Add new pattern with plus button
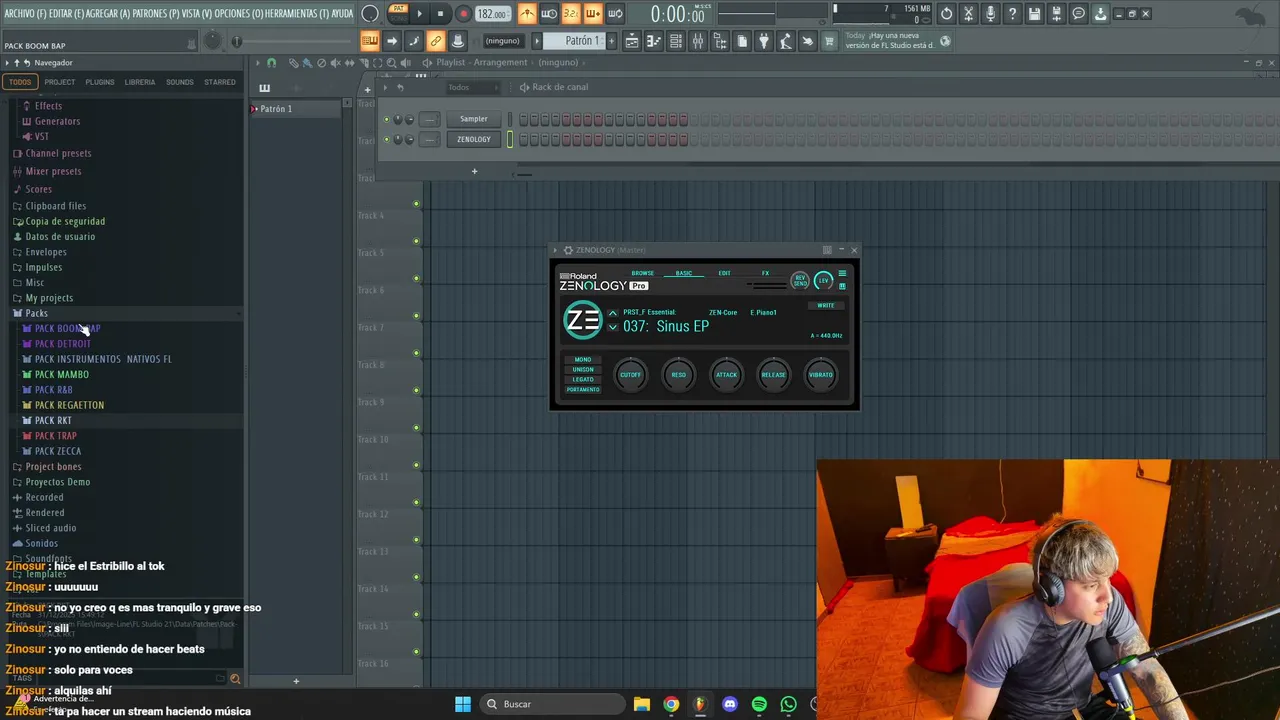This screenshot has width=1280, height=720. tap(611, 41)
